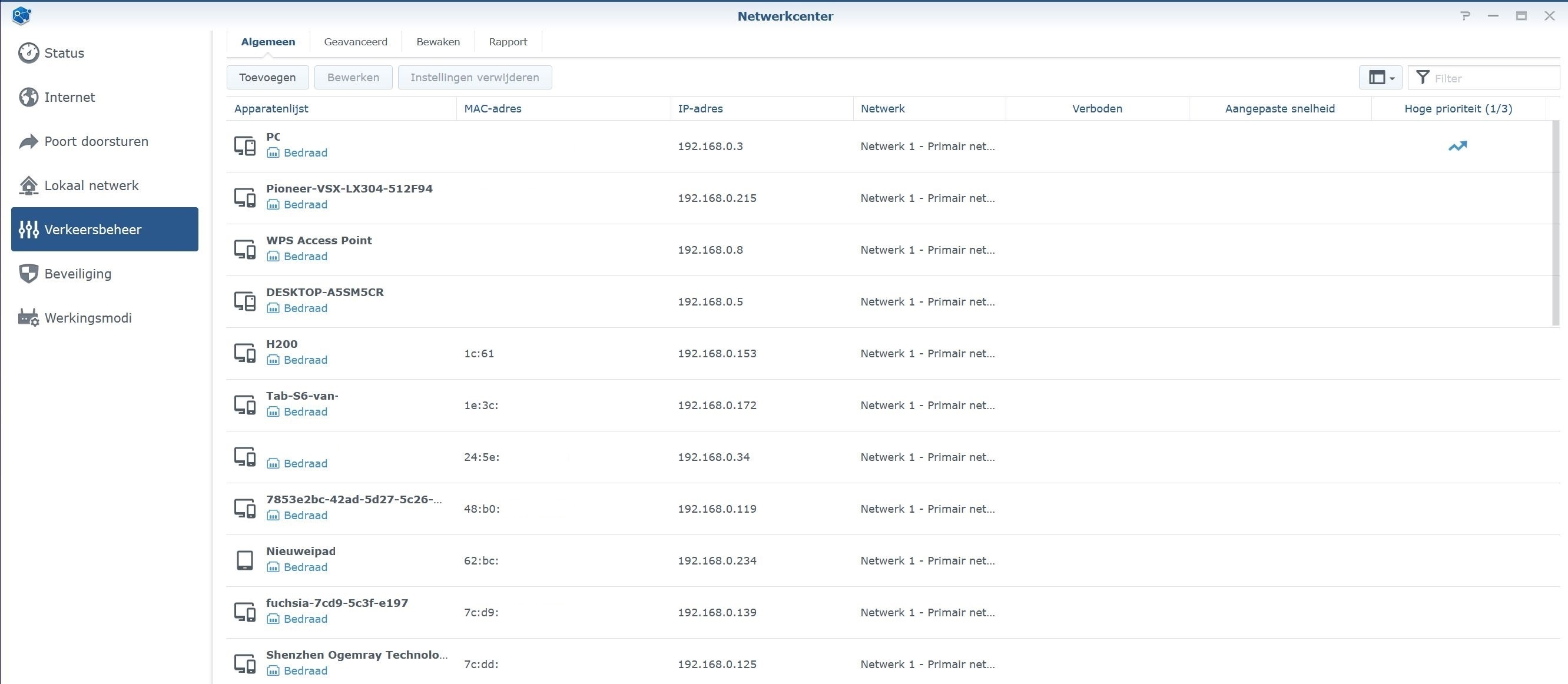Click Instellingen verwijderen button
This screenshot has height=684, width=1568.
pos(475,77)
